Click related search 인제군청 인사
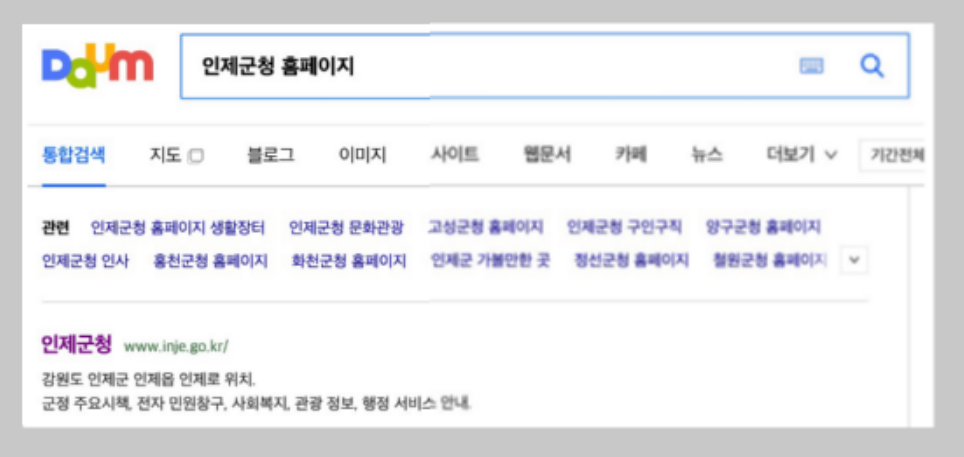964x457 pixels. pos(85,261)
